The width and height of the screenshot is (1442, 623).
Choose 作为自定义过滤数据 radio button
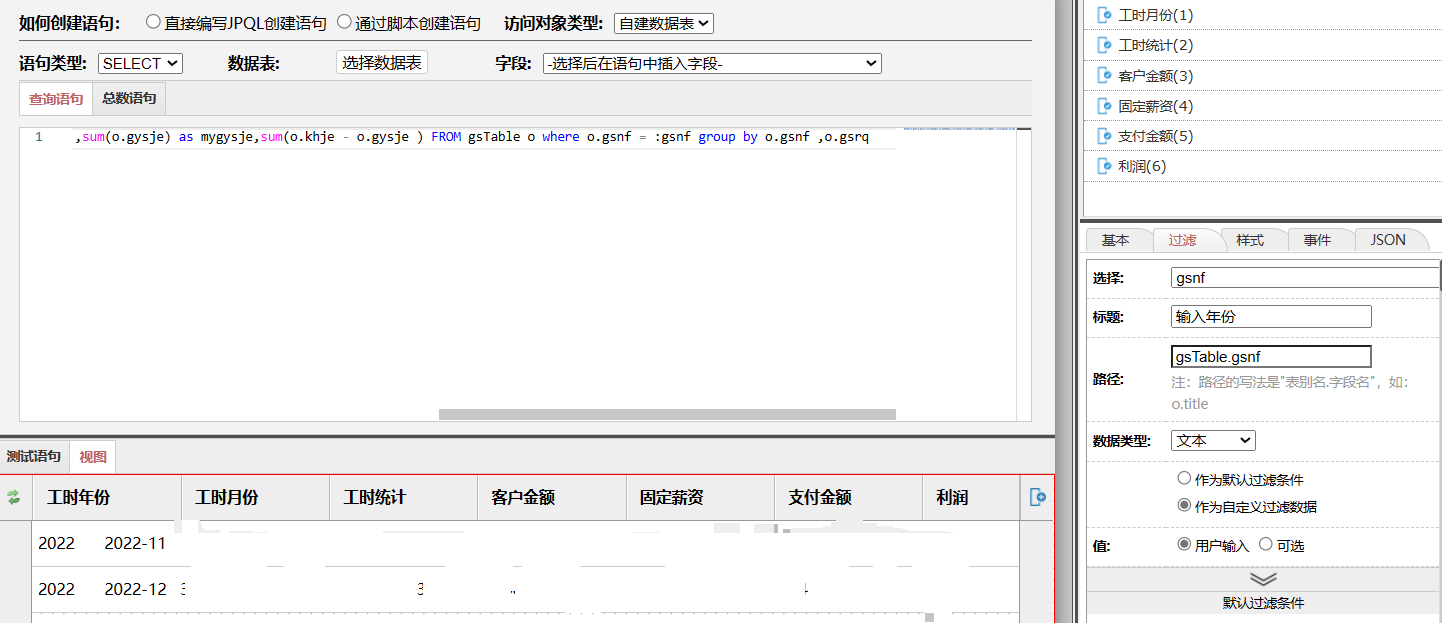[x=1184, y=506]
